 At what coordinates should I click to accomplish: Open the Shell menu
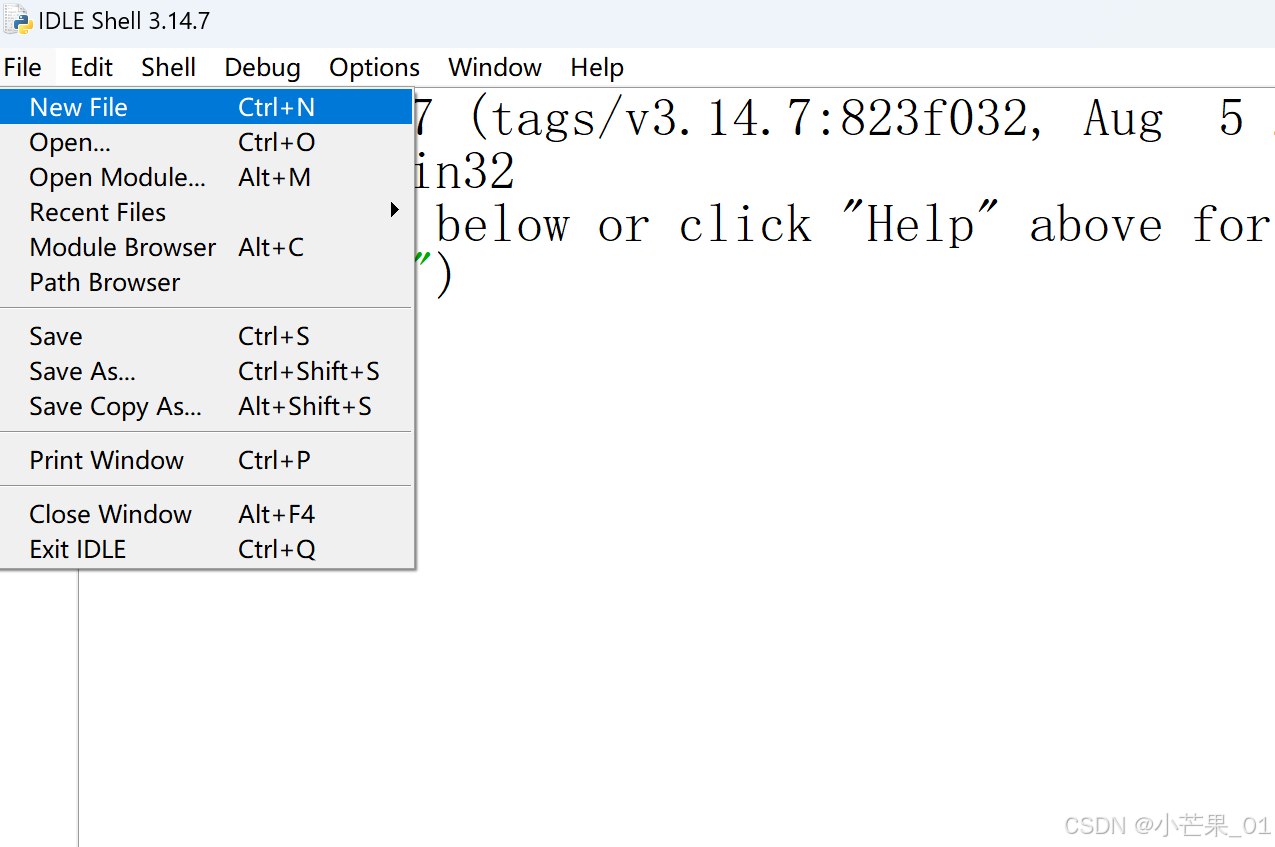(168, 67)
